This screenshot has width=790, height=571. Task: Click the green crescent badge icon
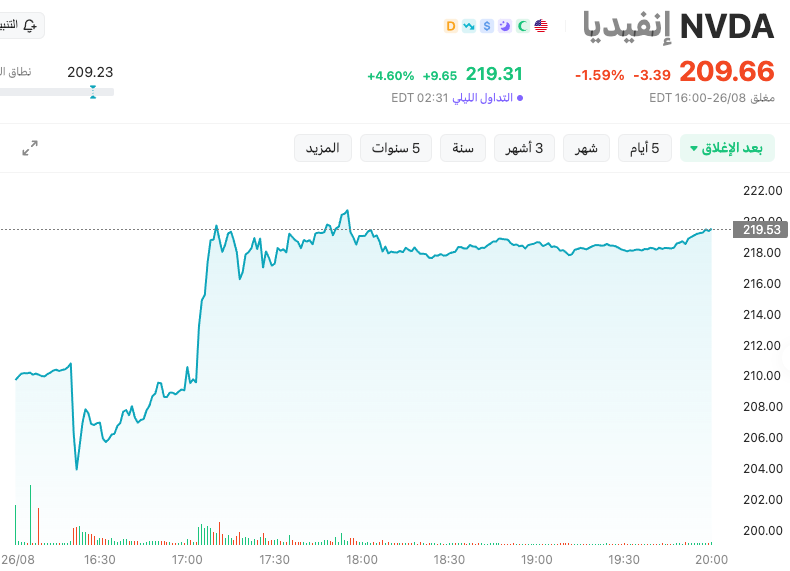[523, 26]
